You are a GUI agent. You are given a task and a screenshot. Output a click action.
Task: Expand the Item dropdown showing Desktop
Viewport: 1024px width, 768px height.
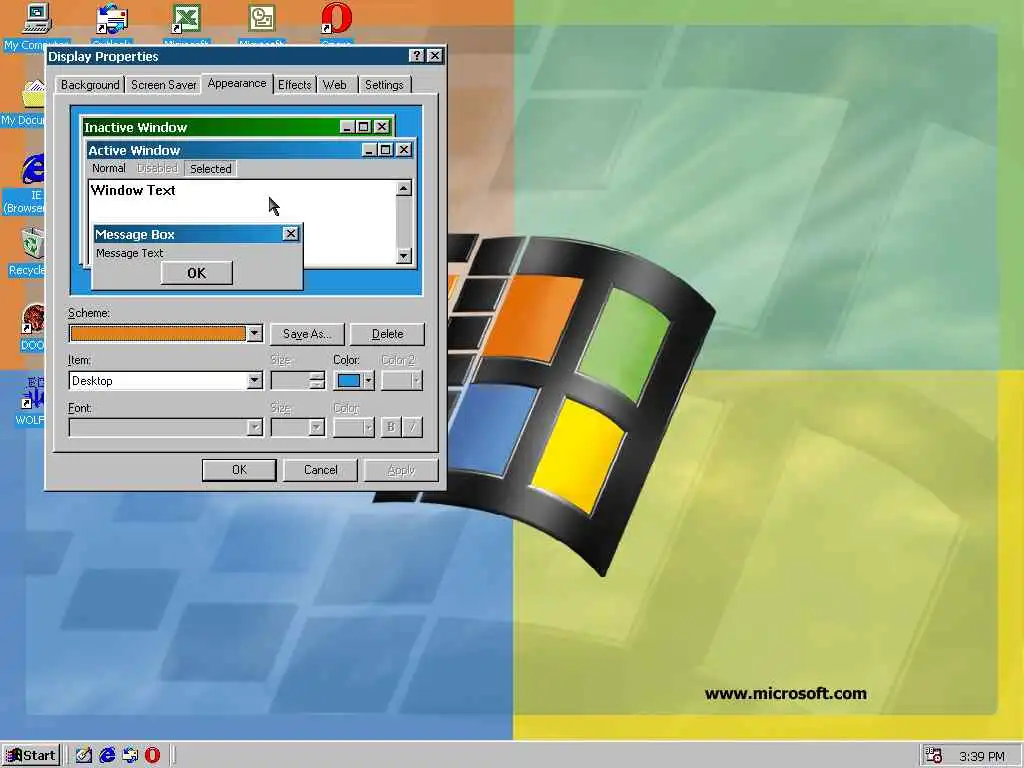254,381
